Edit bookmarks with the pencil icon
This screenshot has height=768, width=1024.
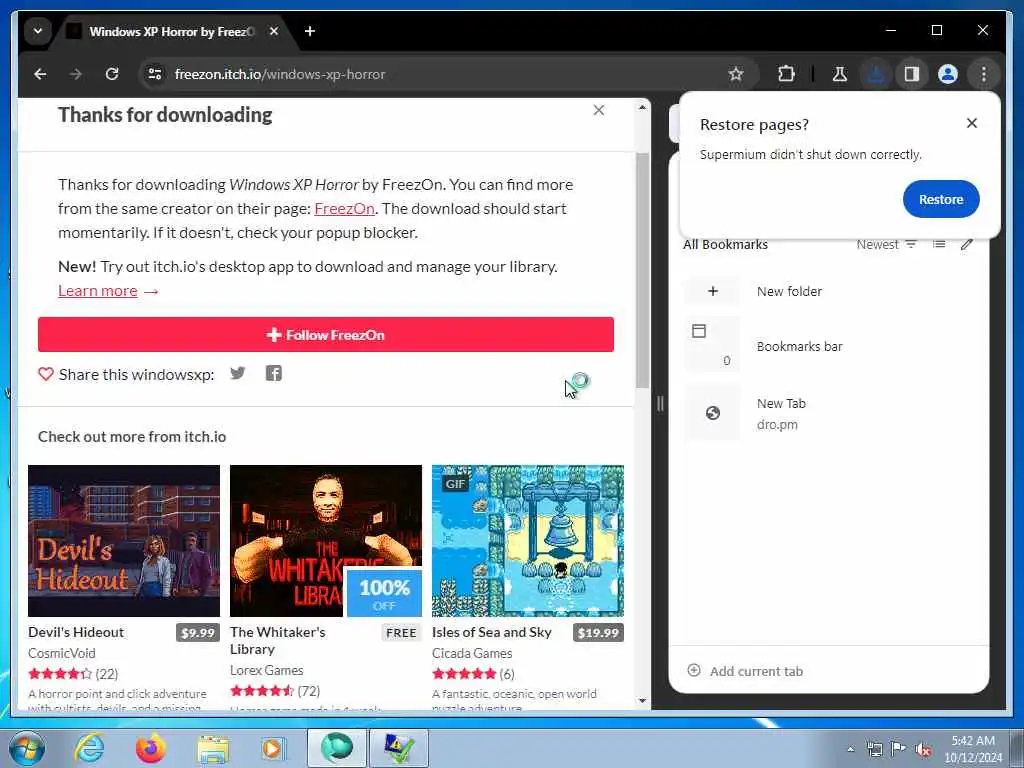coord(967,244)
